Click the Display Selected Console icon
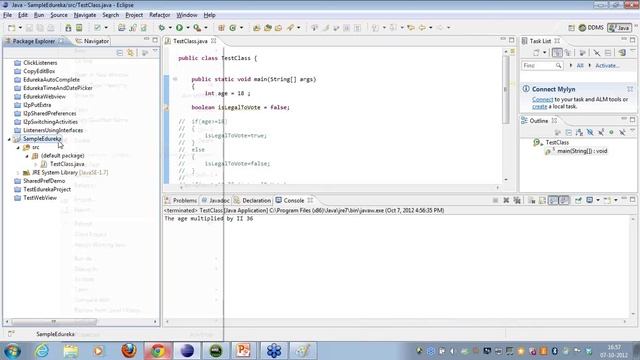Viewport: 640px width, 360px height. [590, 200]
